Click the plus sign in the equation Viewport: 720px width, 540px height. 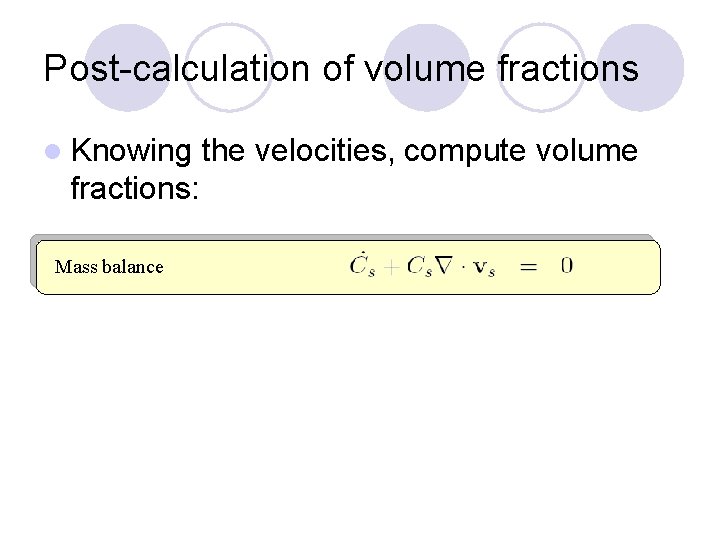click(391, 267)
